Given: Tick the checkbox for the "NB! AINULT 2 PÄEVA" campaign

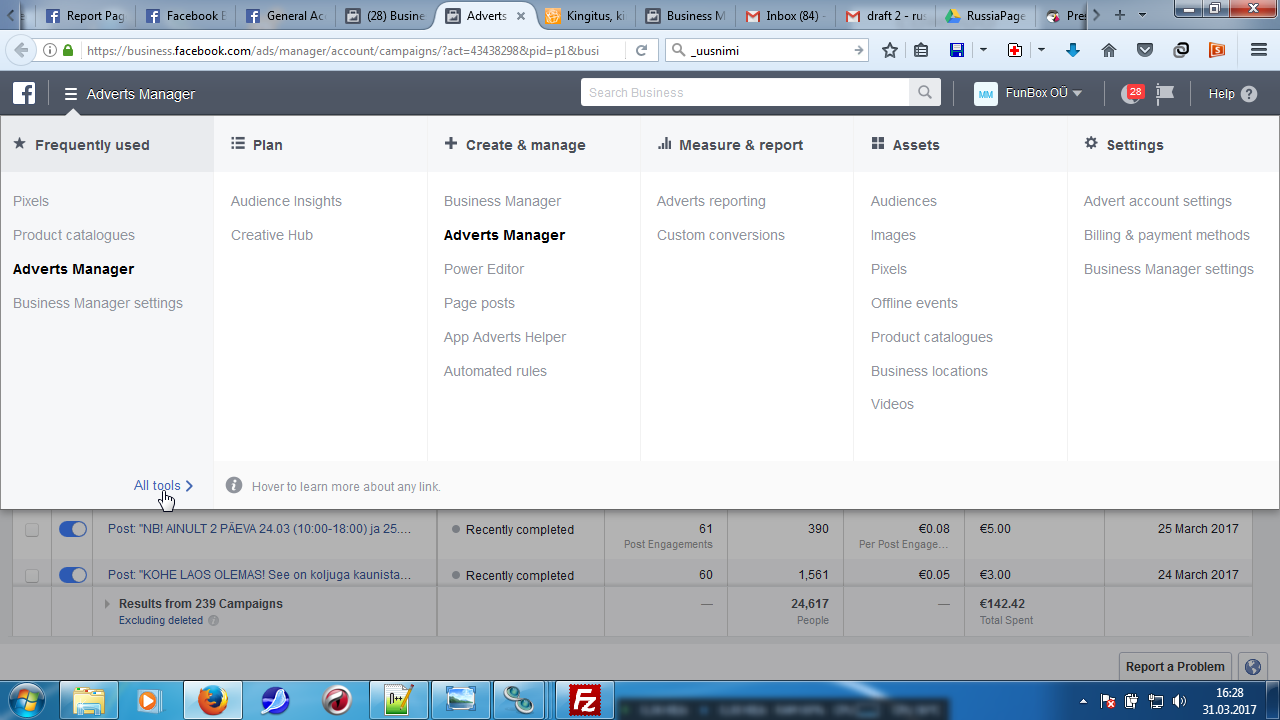Looking at the screenshot, I should point(32,530).
